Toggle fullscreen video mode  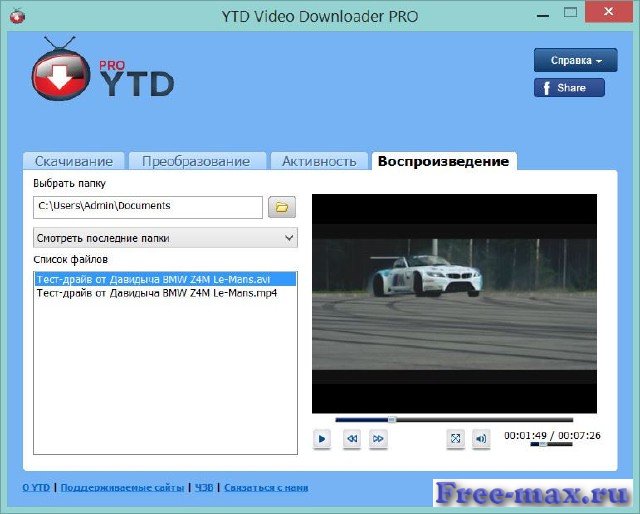(x=456, y=439)
